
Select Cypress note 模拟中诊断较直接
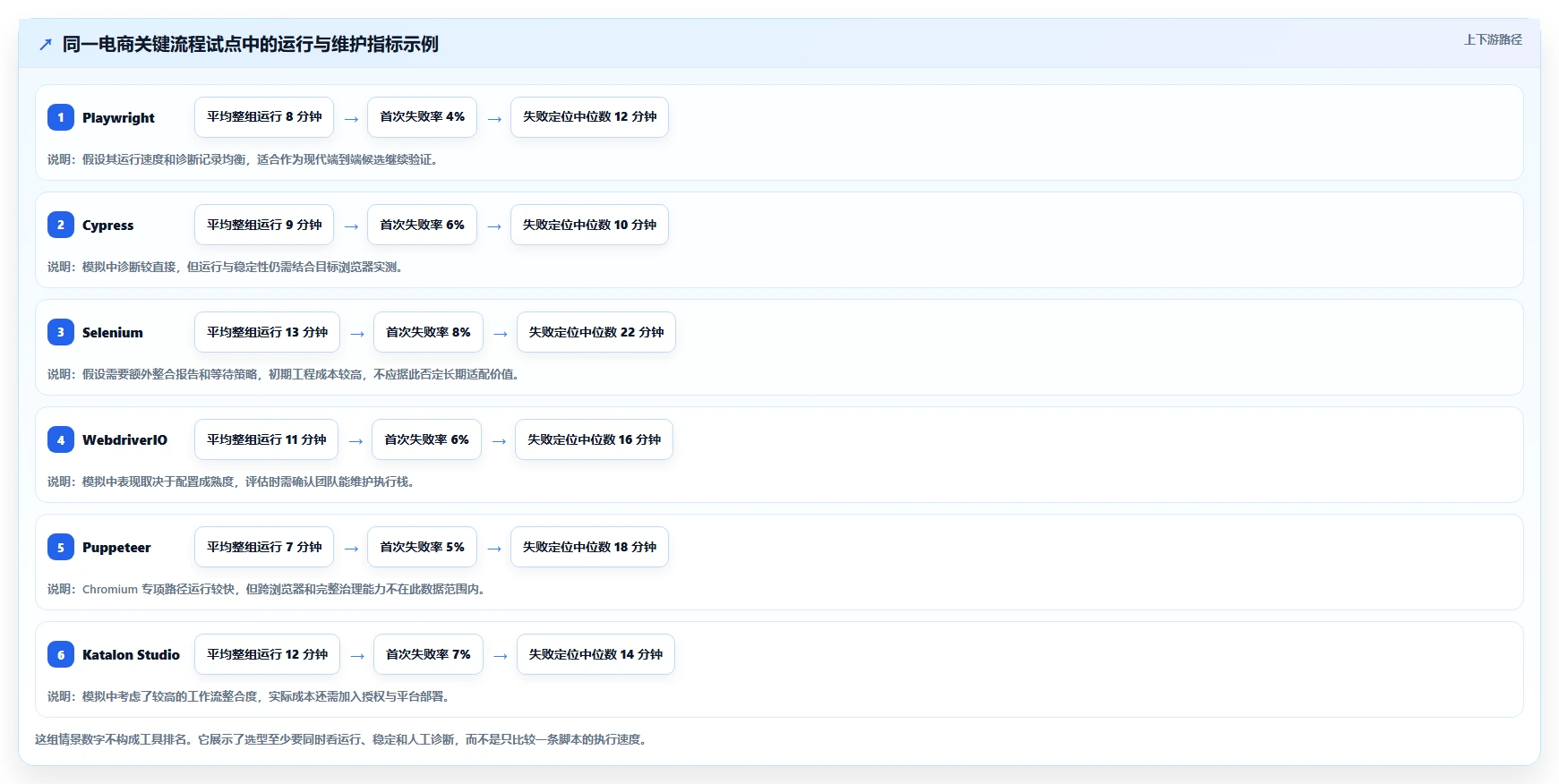[x=129, y=267]
